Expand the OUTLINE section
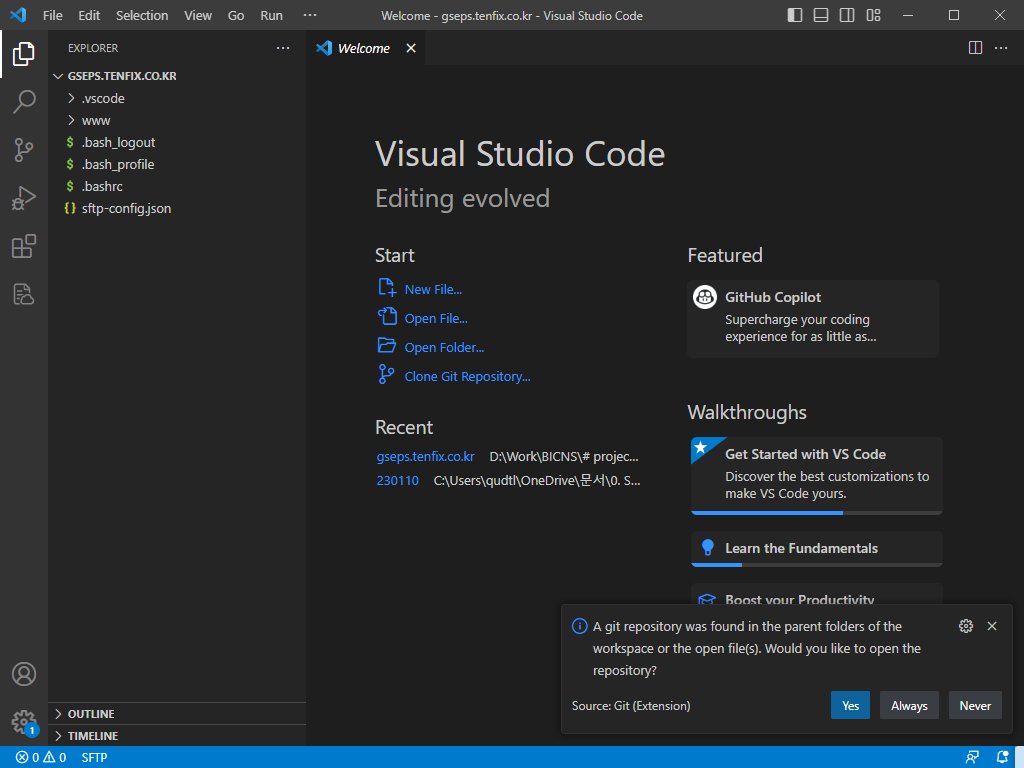 [x=177, y=714]
